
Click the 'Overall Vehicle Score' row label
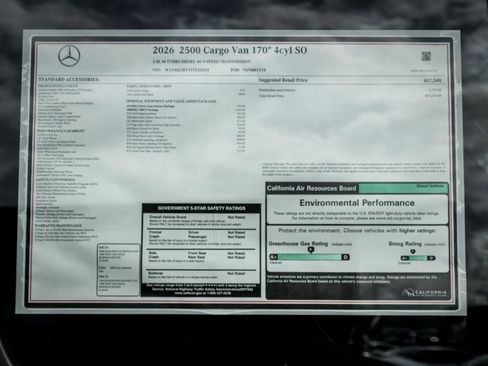[168, 217]
